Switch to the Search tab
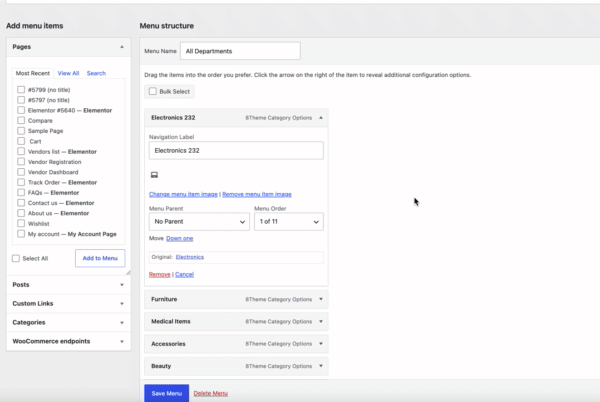 pyautogui.click(x=96, y=73)
